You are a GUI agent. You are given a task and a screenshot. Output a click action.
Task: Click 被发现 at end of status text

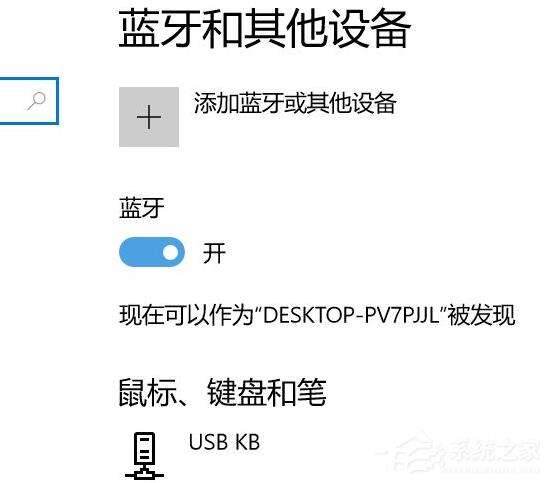click(x=482, y=315)
